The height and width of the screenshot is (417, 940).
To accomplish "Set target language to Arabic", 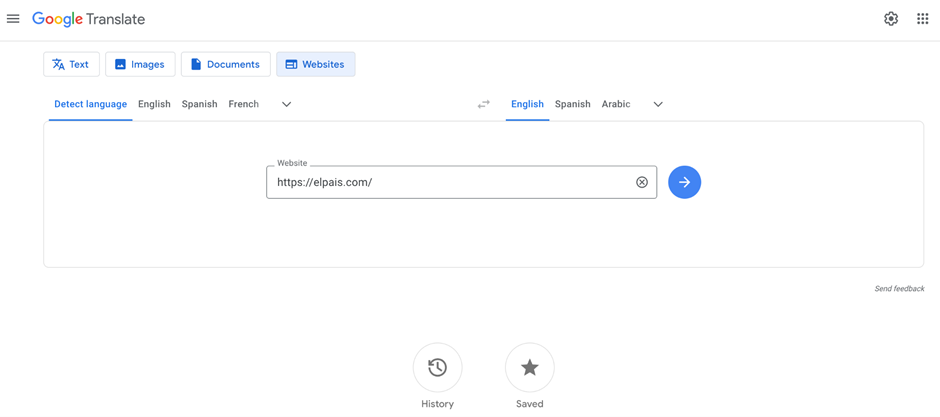I will coord(616,104).
